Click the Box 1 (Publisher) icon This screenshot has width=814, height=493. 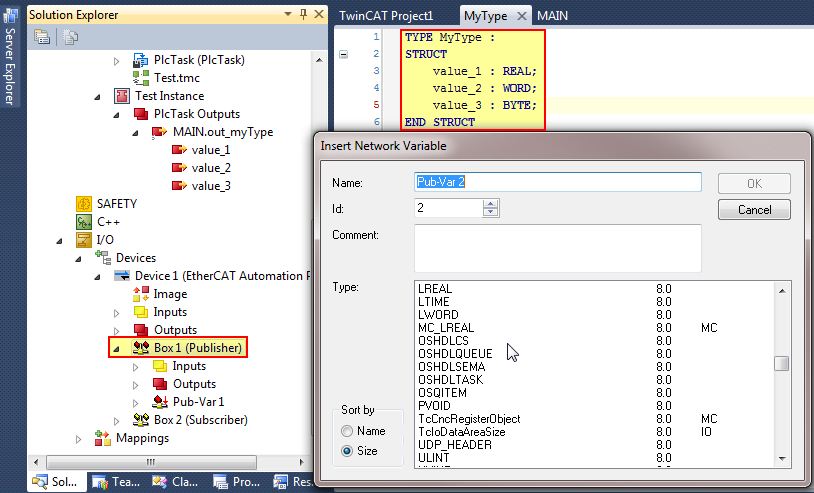141,348
